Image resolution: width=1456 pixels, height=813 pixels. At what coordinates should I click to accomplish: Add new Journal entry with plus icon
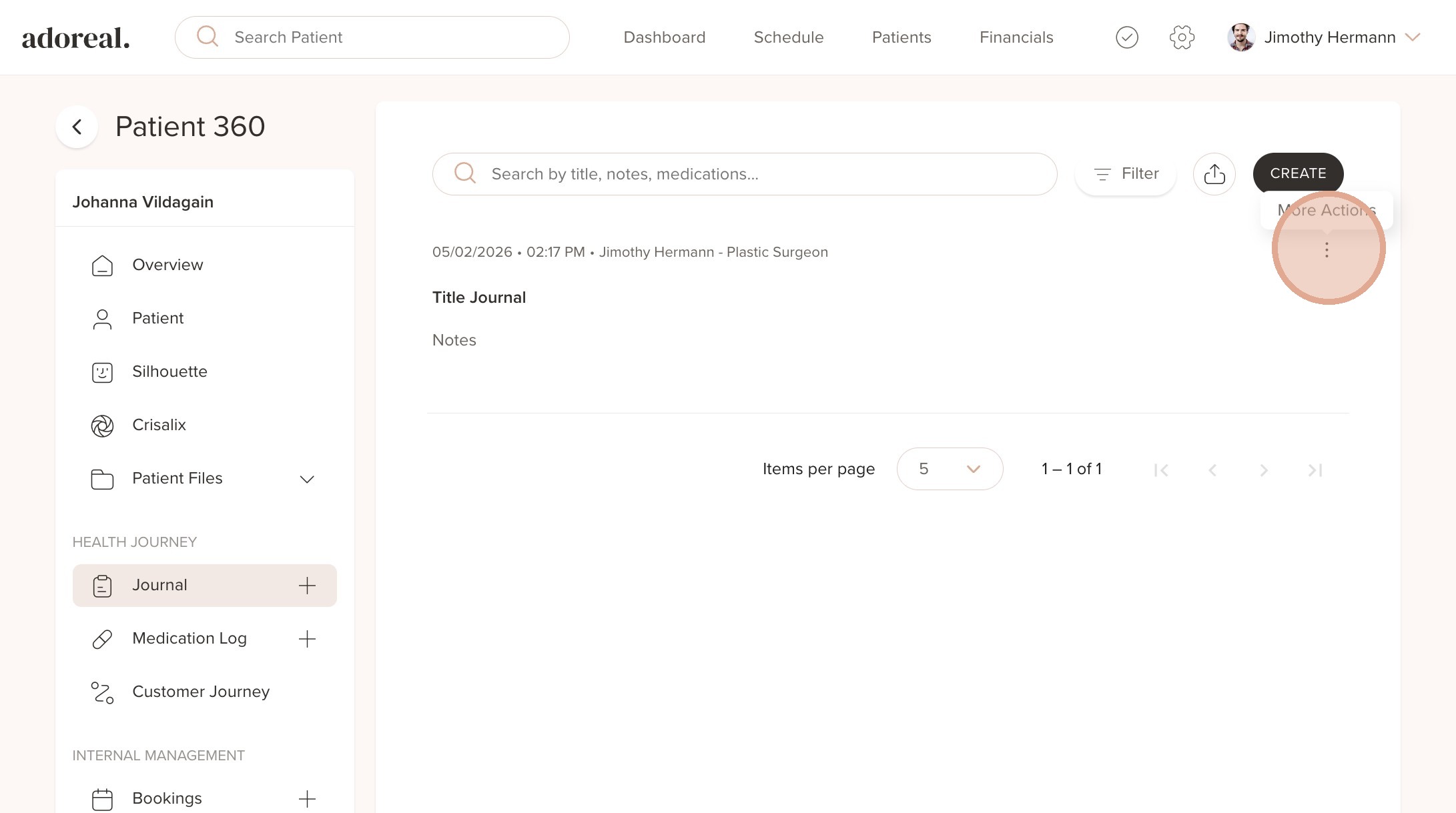point(307,586)
